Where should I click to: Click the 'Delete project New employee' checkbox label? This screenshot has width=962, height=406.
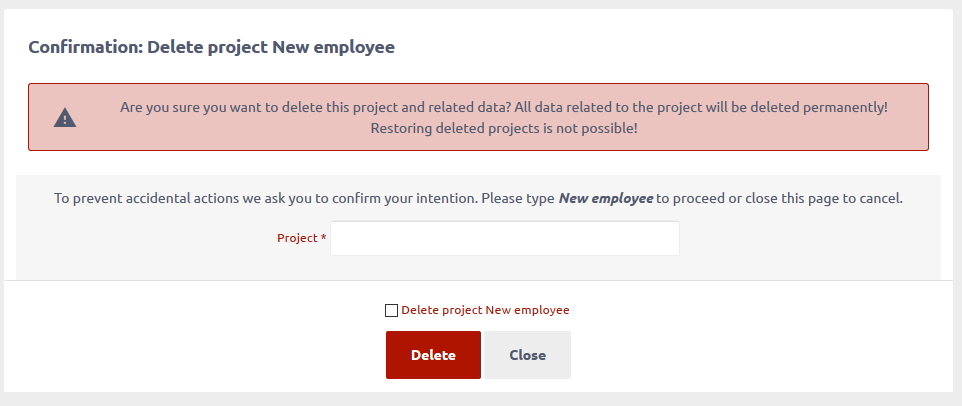point(485,310)
